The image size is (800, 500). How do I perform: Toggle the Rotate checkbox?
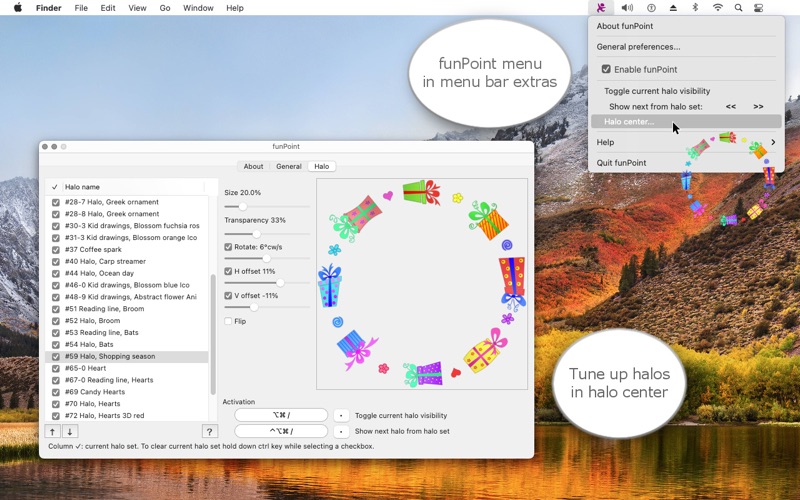(x=228, y=247)
